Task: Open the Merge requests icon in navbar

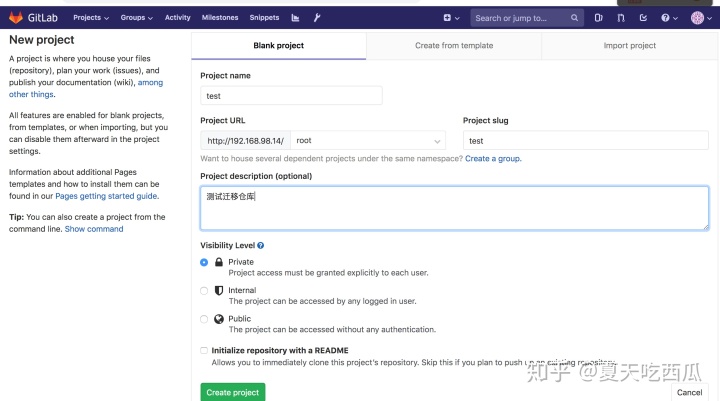Action: 621,18
